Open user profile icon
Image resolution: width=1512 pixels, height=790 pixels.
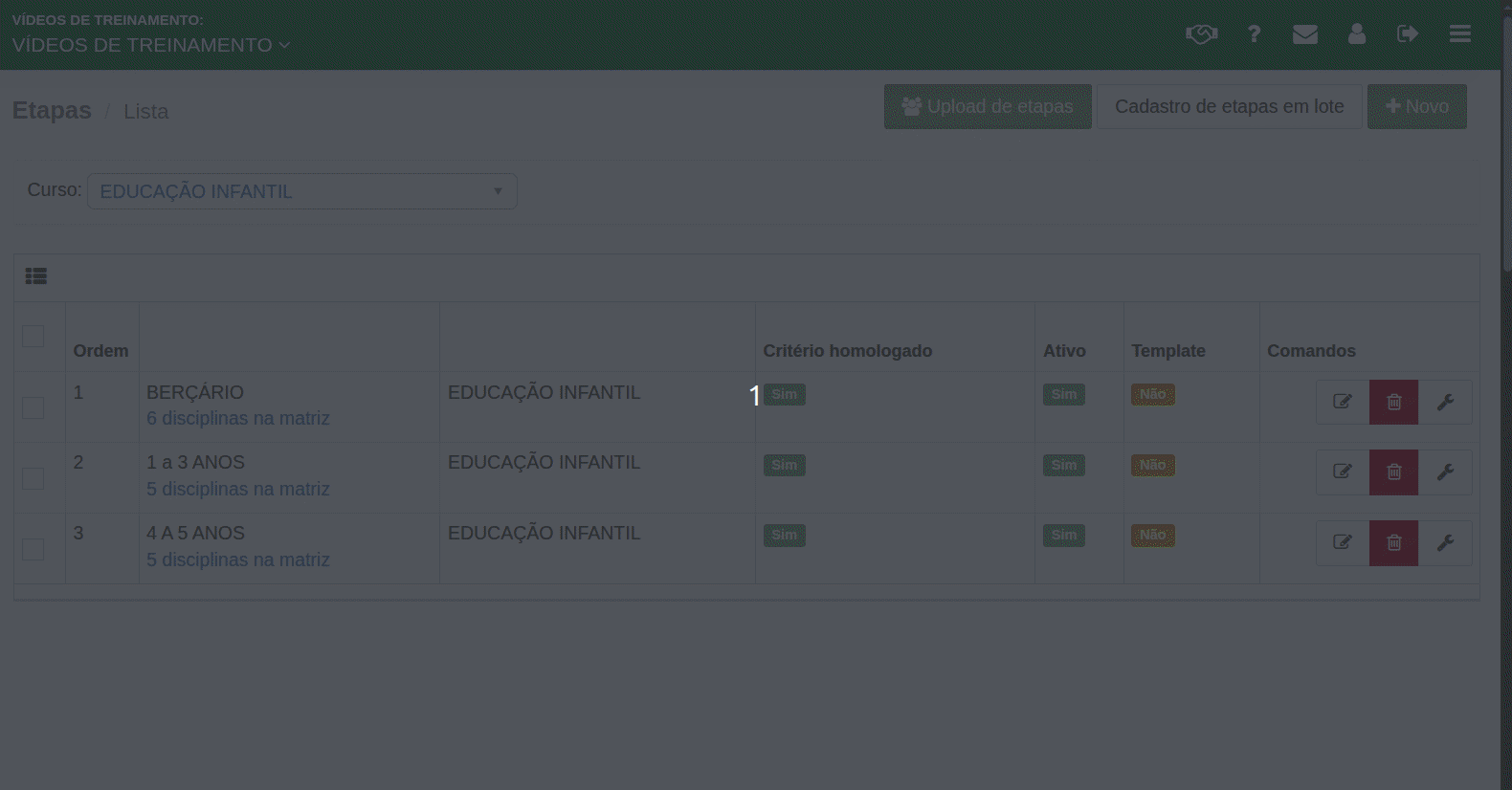tap(1356, 34)
